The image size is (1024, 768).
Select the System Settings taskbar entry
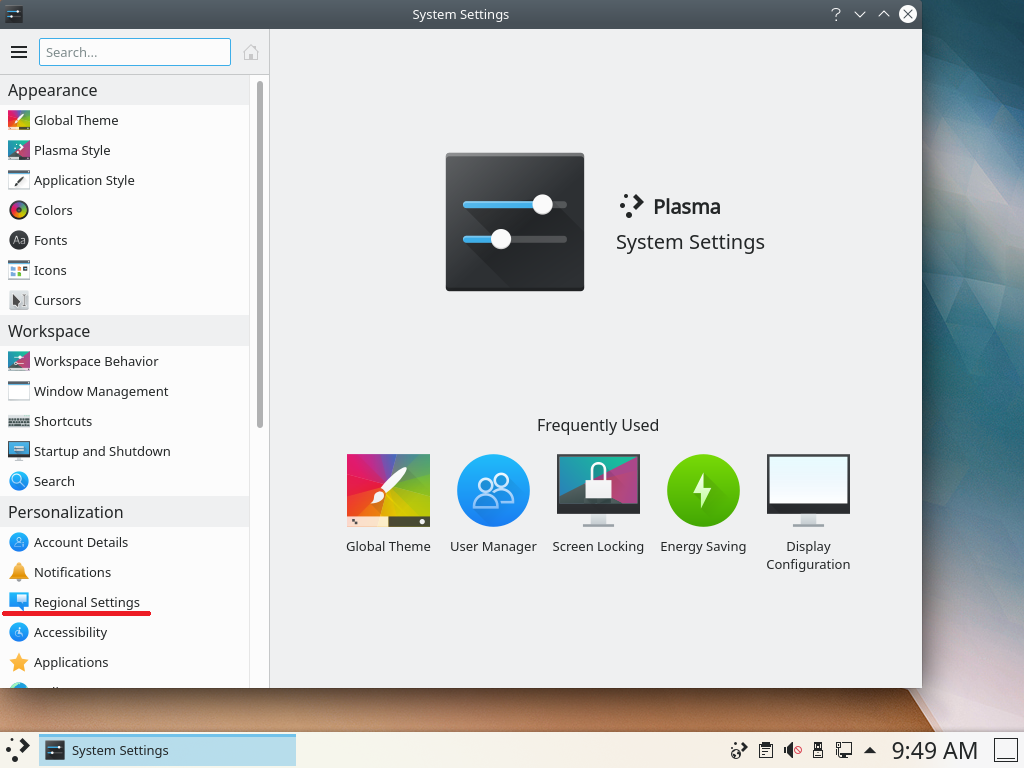point(167,750)
